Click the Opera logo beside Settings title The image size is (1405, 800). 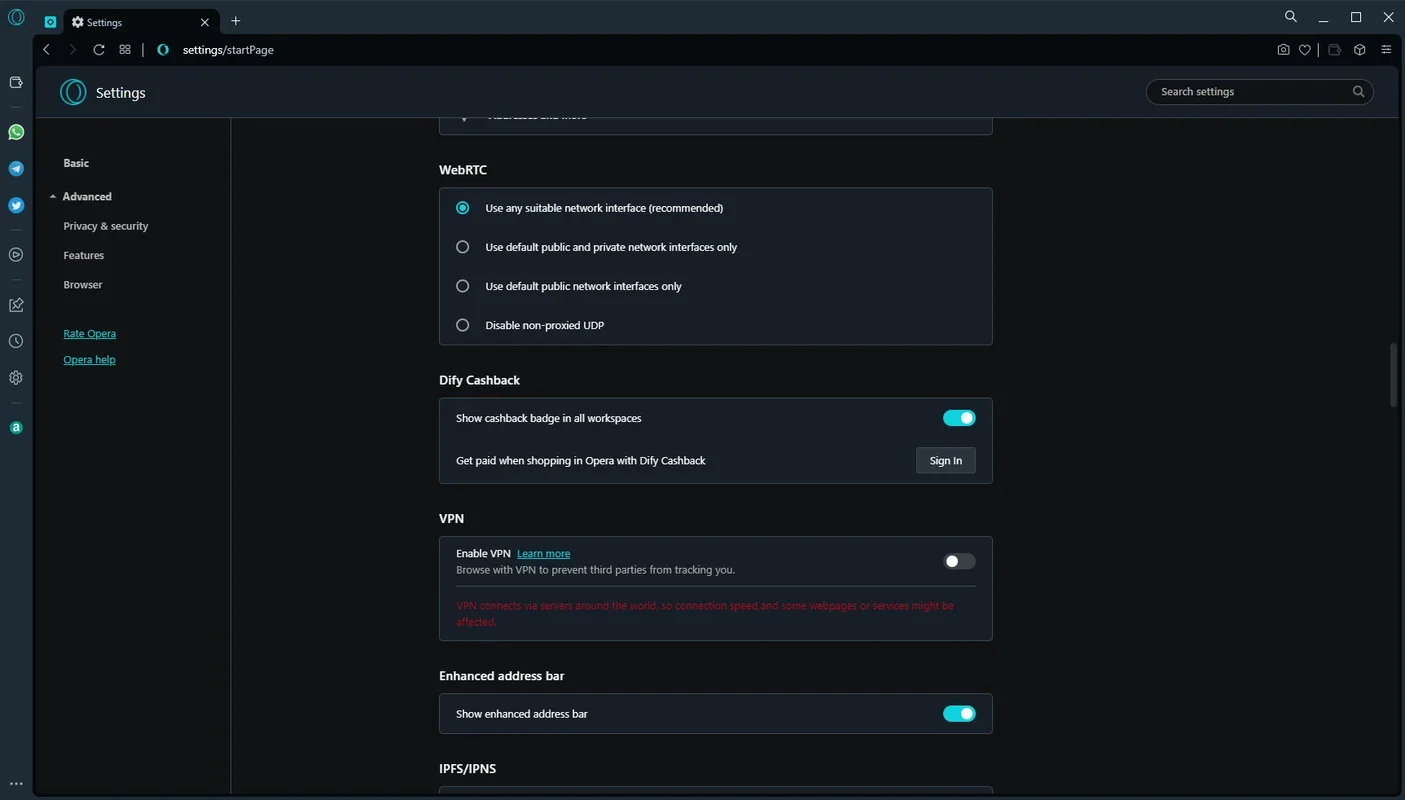coord(73,92)
